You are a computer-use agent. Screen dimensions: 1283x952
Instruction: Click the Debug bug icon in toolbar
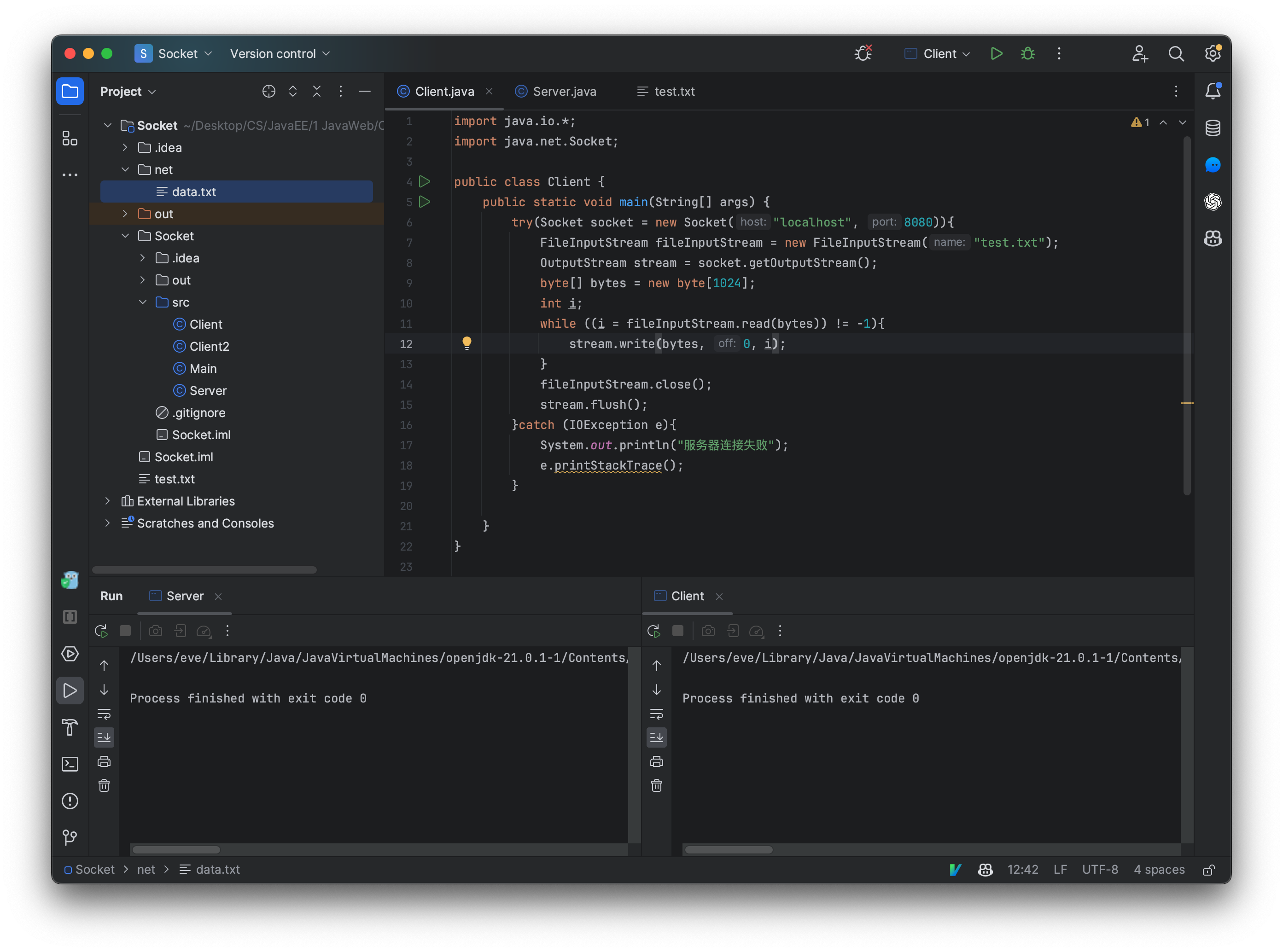tap(1028, 53)
